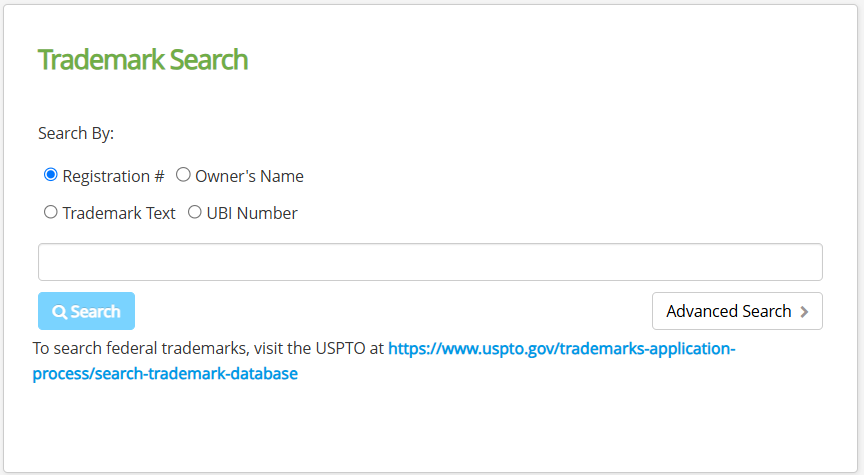Open the uspto.gov trademarks-application link

coord(561,349)
